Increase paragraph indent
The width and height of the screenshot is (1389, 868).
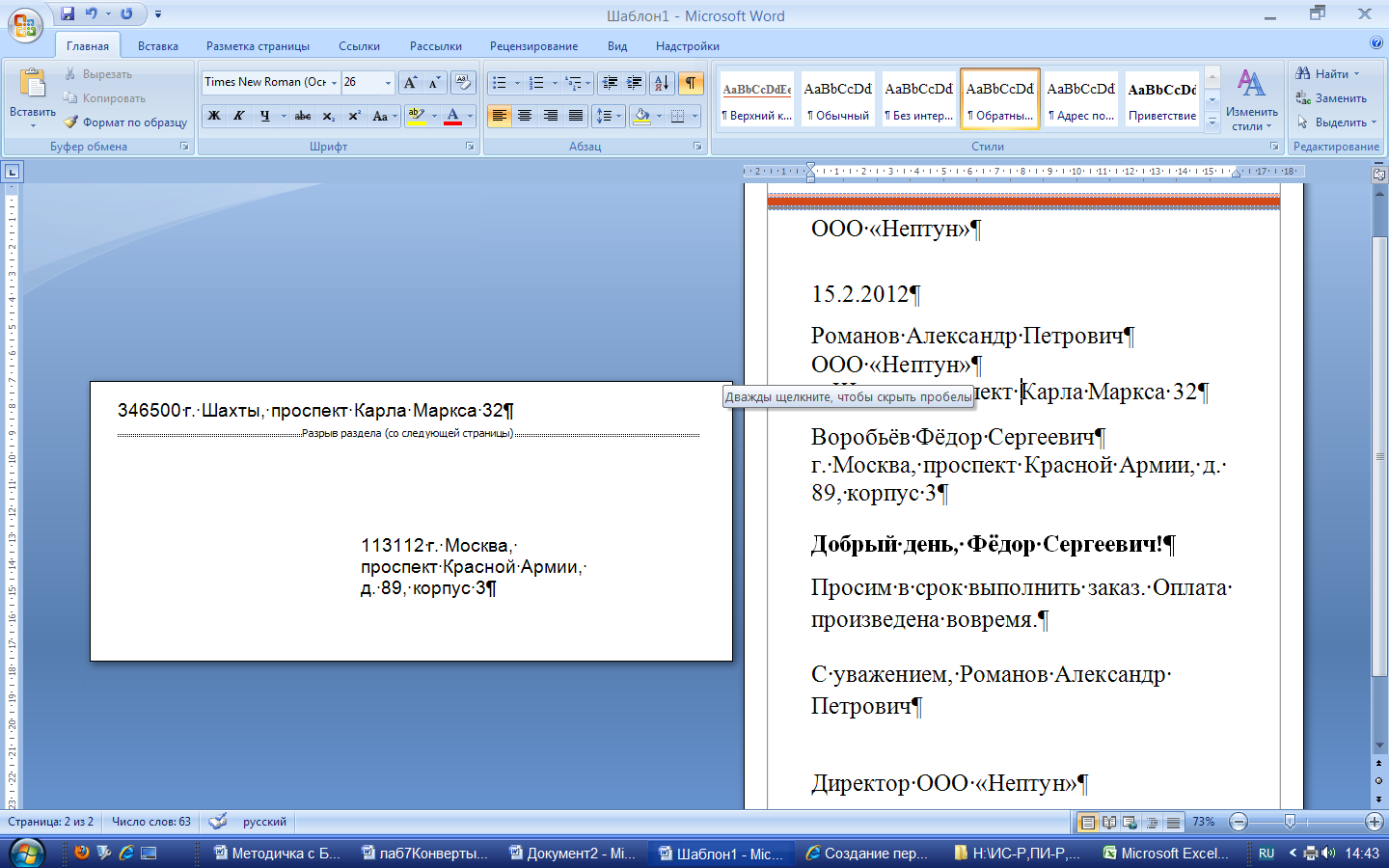(x=635, y=82)
